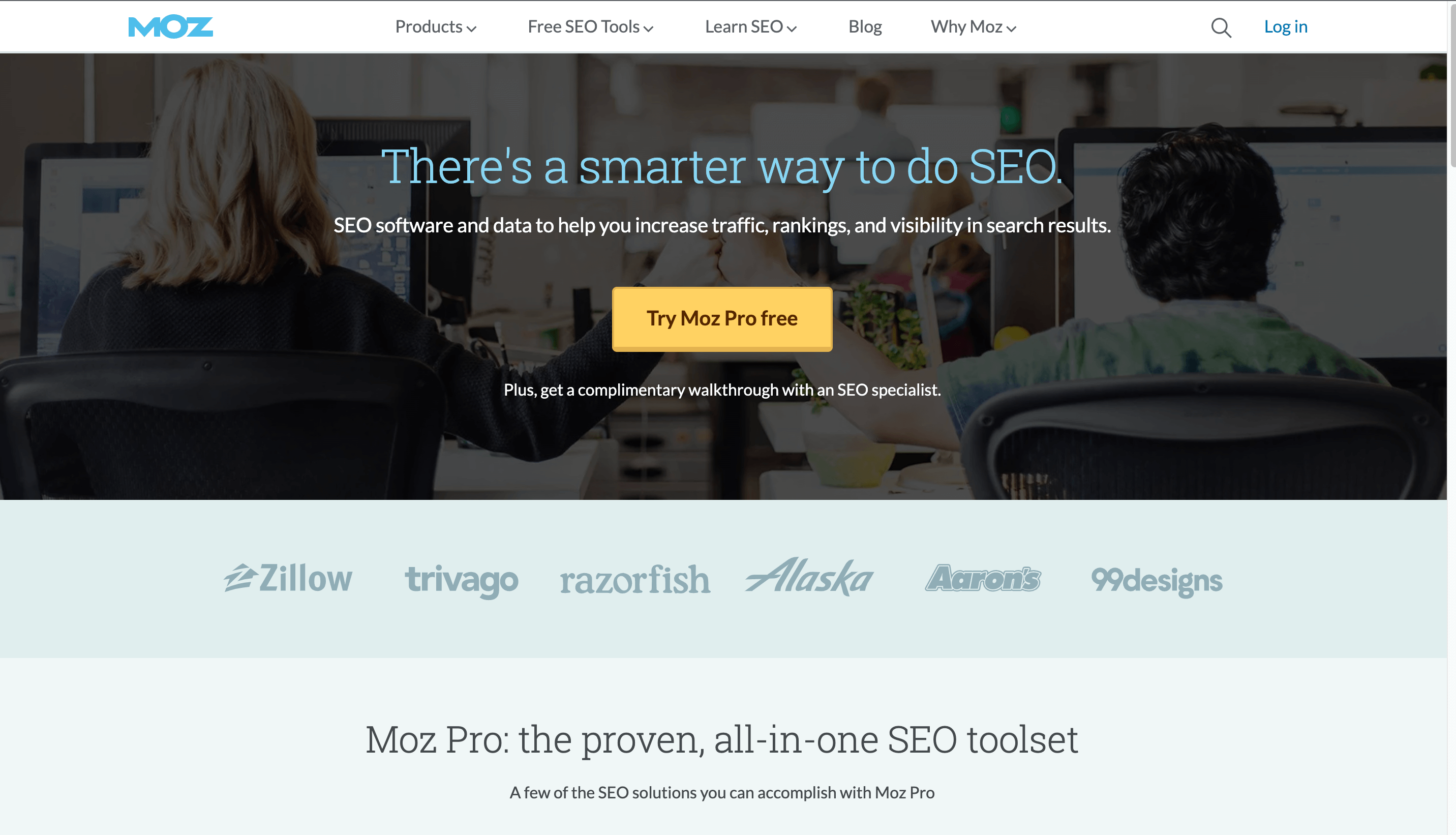Screen dimensions: 1456x835
Task: Click the complimentary walkthrough text
Action: [x=722, y=390]
